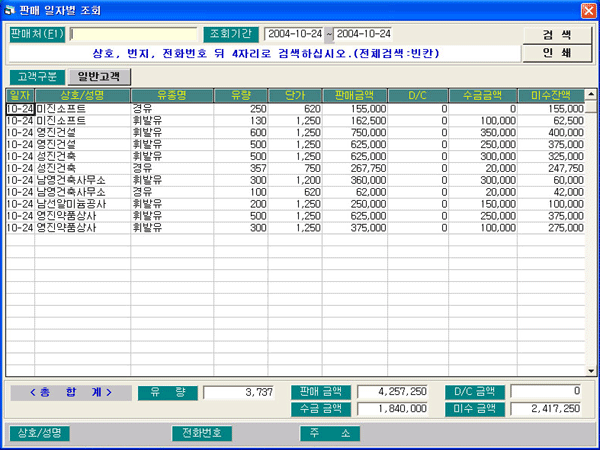Select the 영진건설 row with 750,000 sales

[x=295, y=133]
